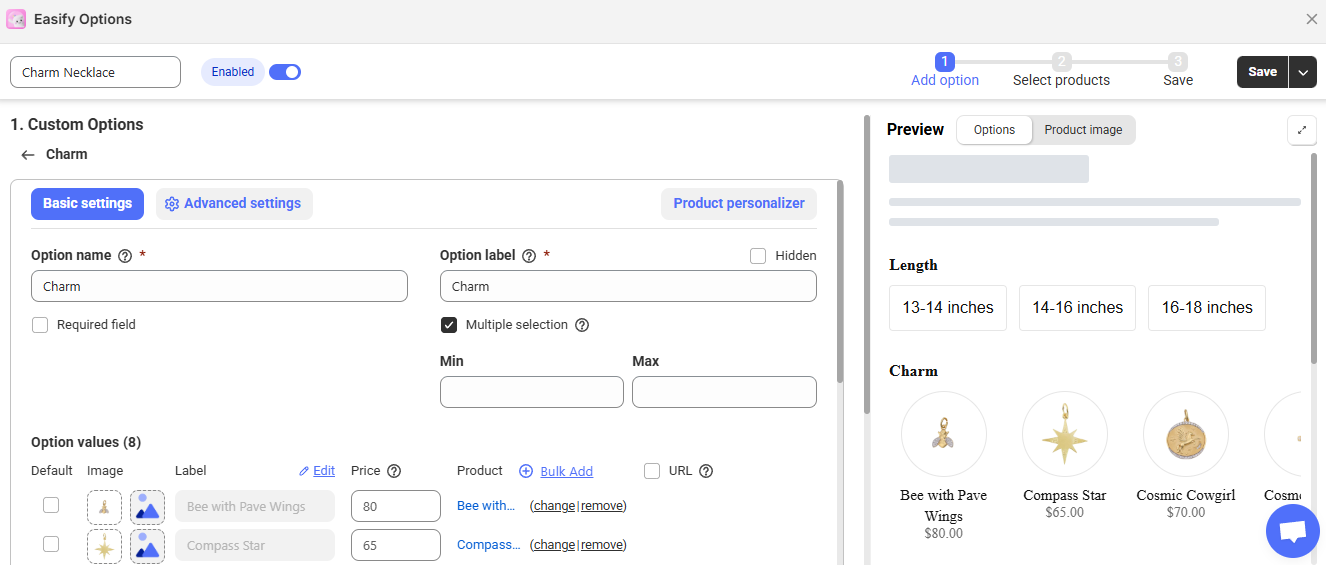The width and height of the screenshot is (1326, 565).
Task: Switch to the Advanced settings tab
Action: point(234,204)
